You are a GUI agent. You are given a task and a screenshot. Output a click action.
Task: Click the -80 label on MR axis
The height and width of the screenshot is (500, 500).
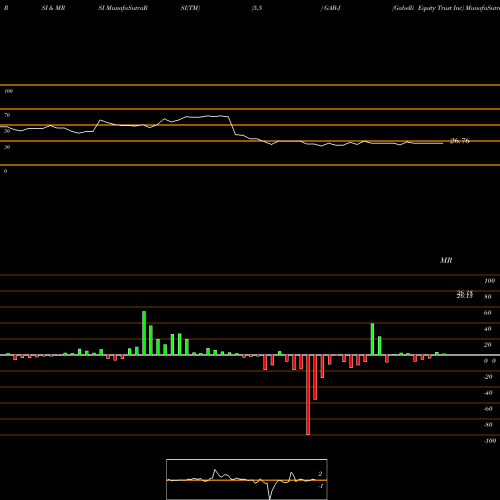tap(488, 425)
